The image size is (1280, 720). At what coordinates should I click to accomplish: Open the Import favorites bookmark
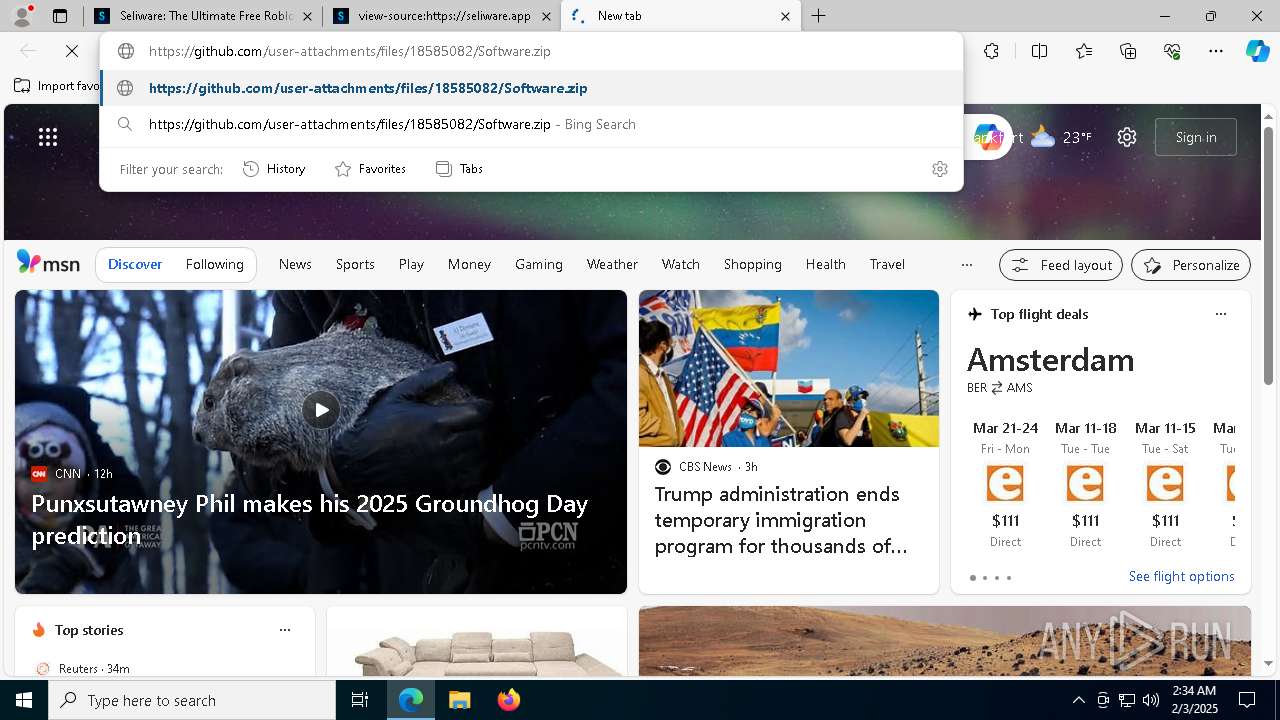tap(57, 86)
